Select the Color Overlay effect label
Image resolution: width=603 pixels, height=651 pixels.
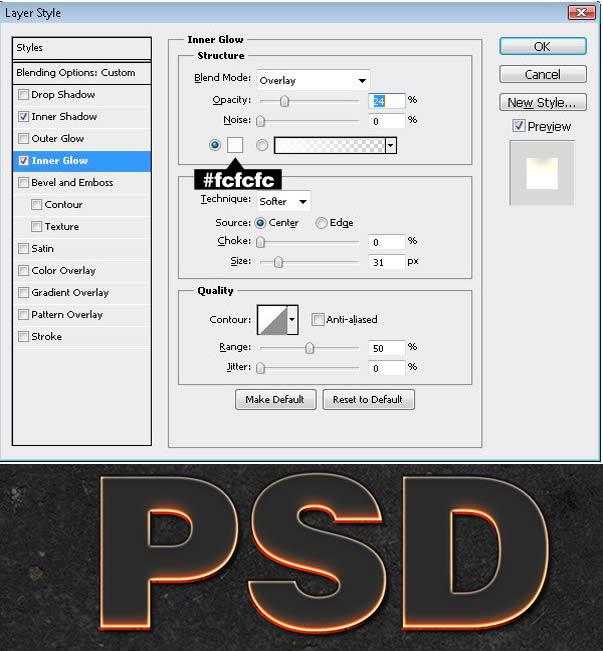click(x=64, y=271)
